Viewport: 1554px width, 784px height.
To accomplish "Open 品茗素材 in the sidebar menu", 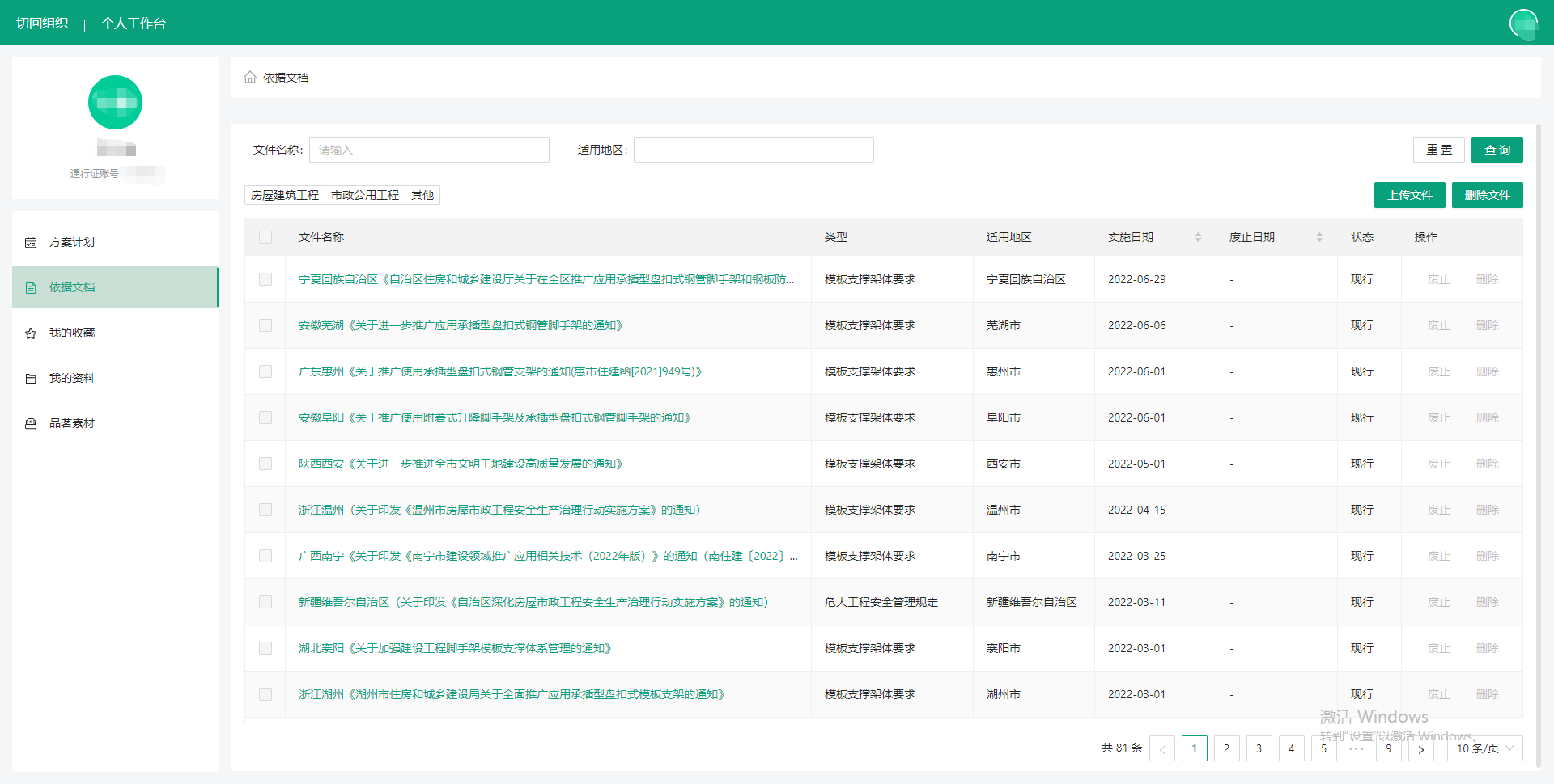I will 115,423.
